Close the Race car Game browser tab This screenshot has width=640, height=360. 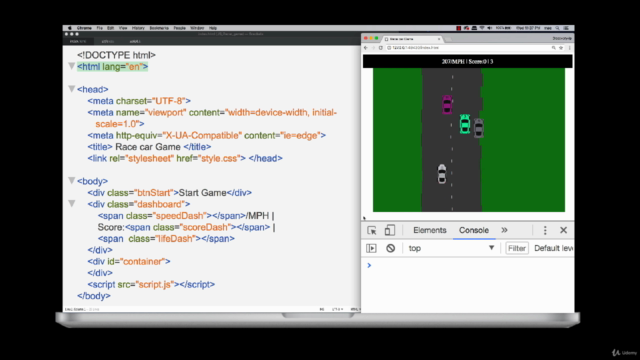click(x=439, y=39)
